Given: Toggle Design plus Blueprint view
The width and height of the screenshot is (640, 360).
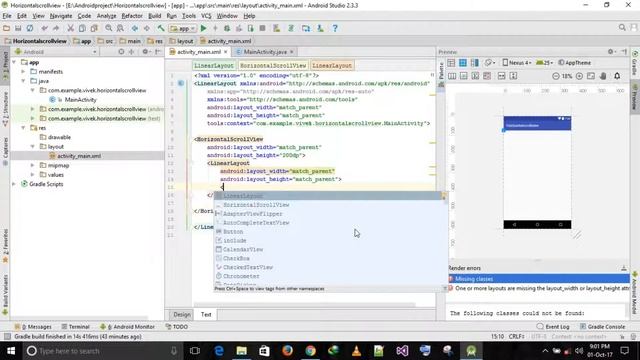Looking at the screenshot, I should pos(474,63).
